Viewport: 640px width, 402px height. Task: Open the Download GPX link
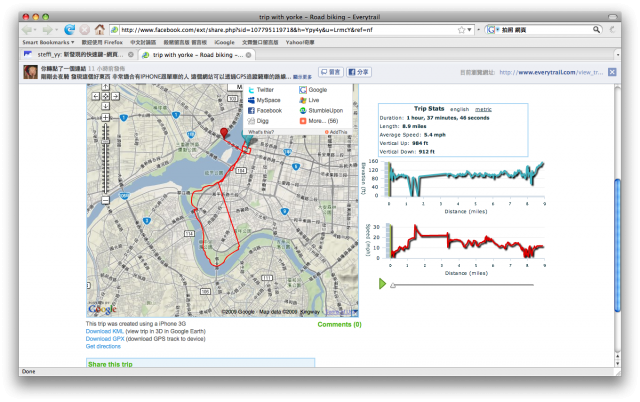(x=105, y=339)
